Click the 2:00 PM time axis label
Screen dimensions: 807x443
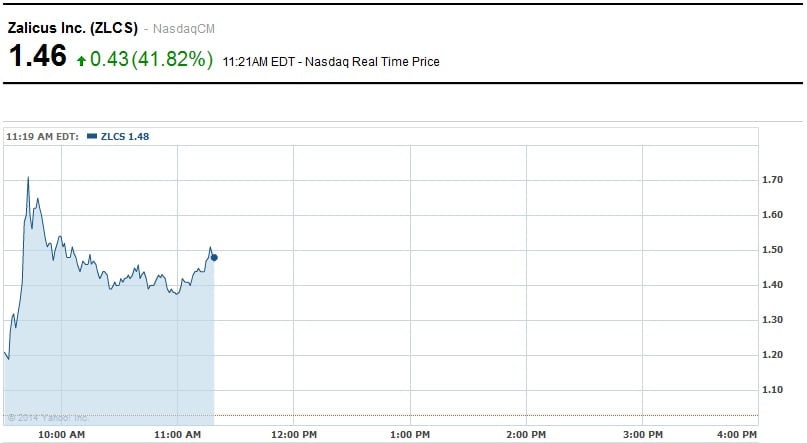point(525,435)
